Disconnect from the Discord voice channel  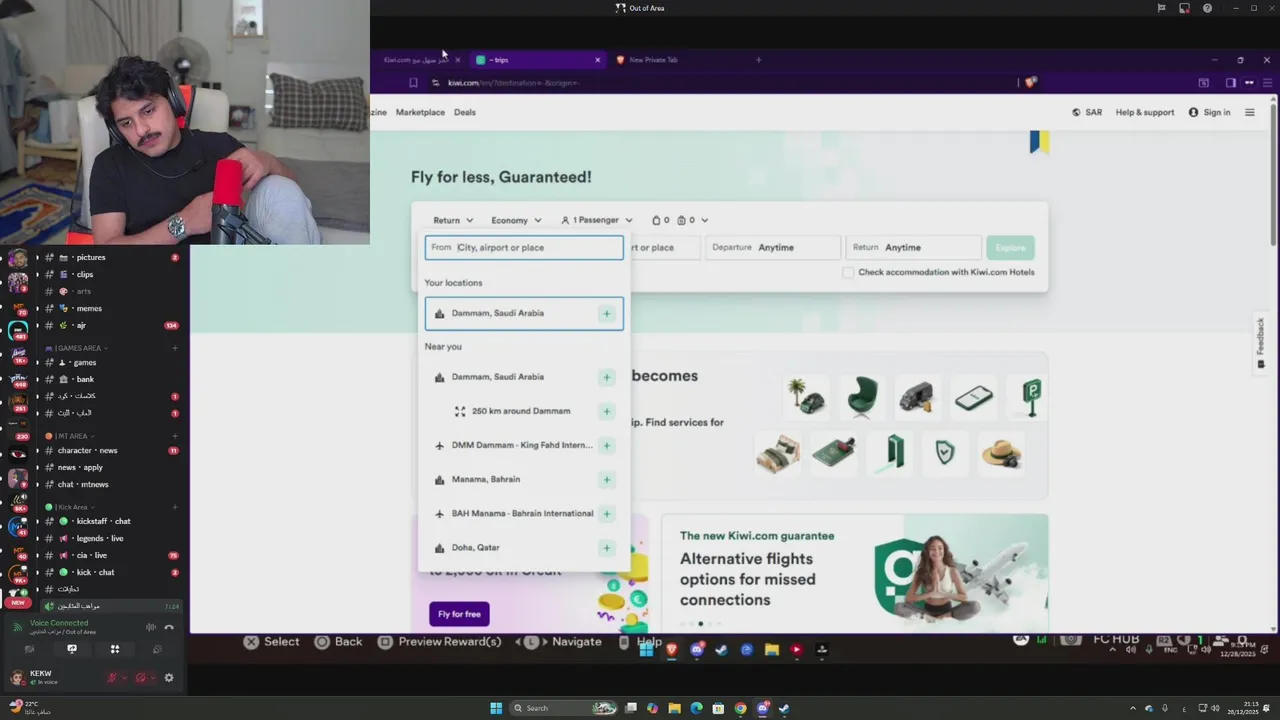click(x=169, y=627)
